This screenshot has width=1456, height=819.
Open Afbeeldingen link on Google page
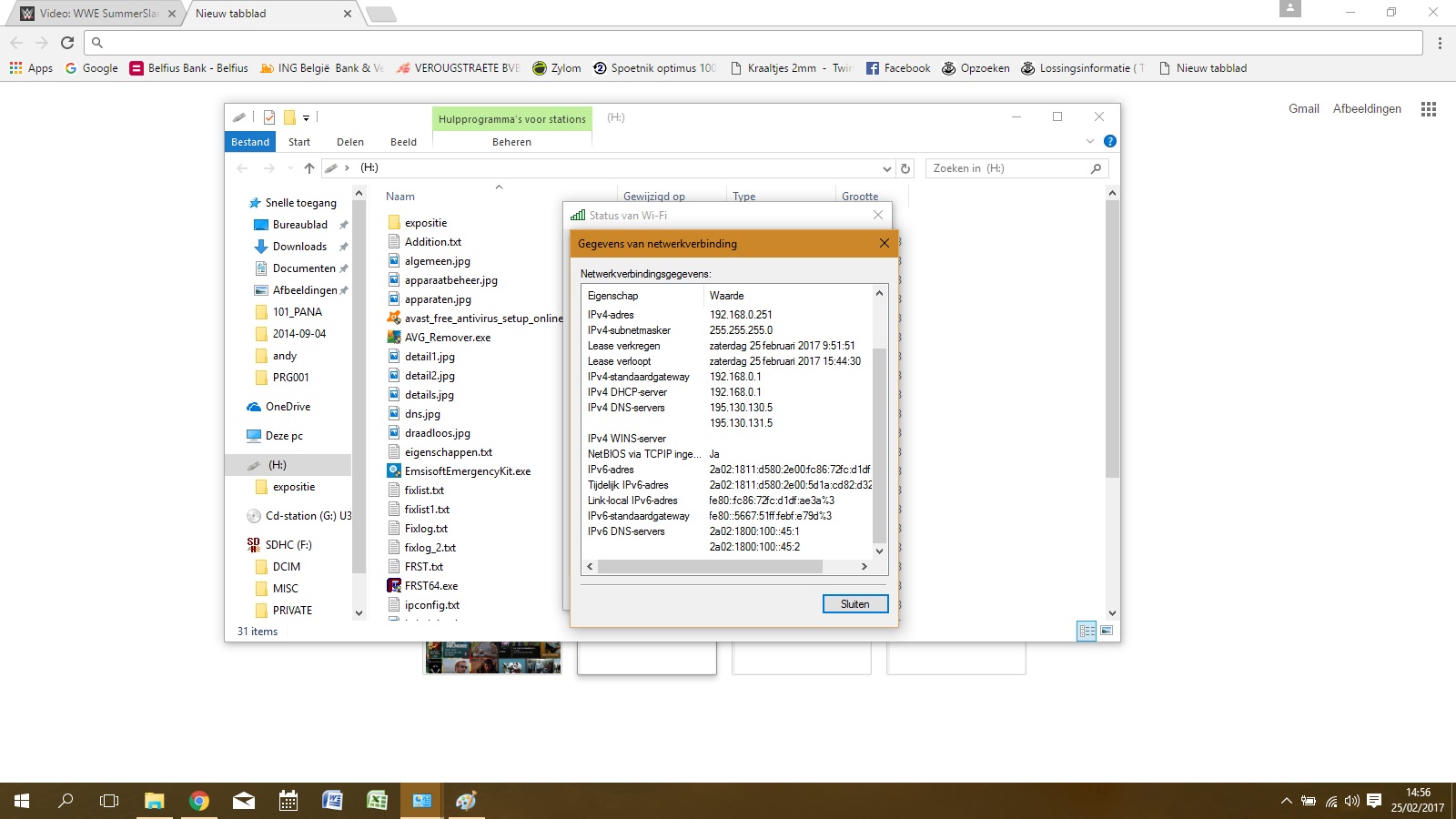coord(1367,108)
